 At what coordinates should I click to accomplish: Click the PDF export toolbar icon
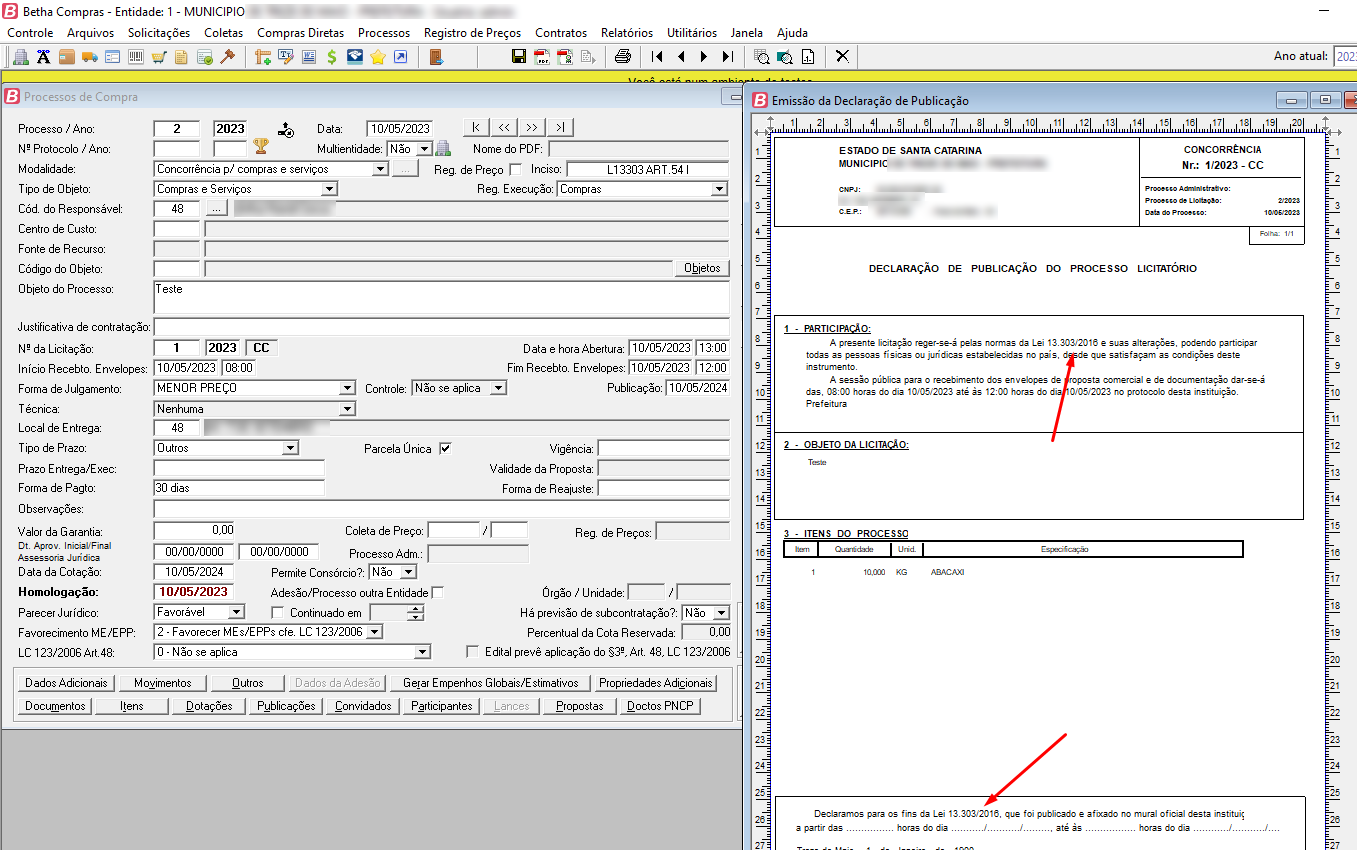pyautogui.click(x=541, y=57)
